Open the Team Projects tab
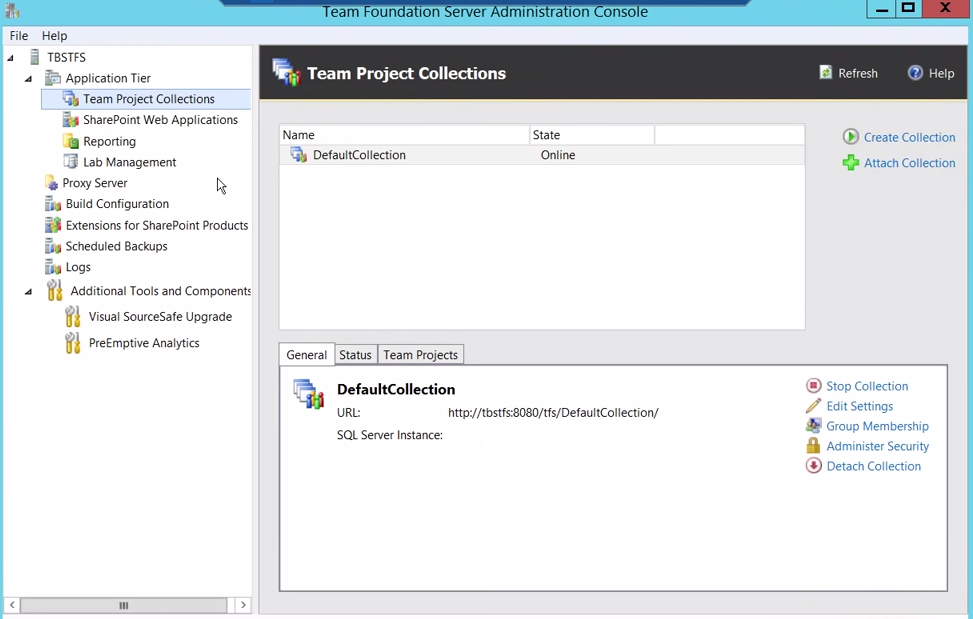Screen dimensions: 973x619 (420, 354)
